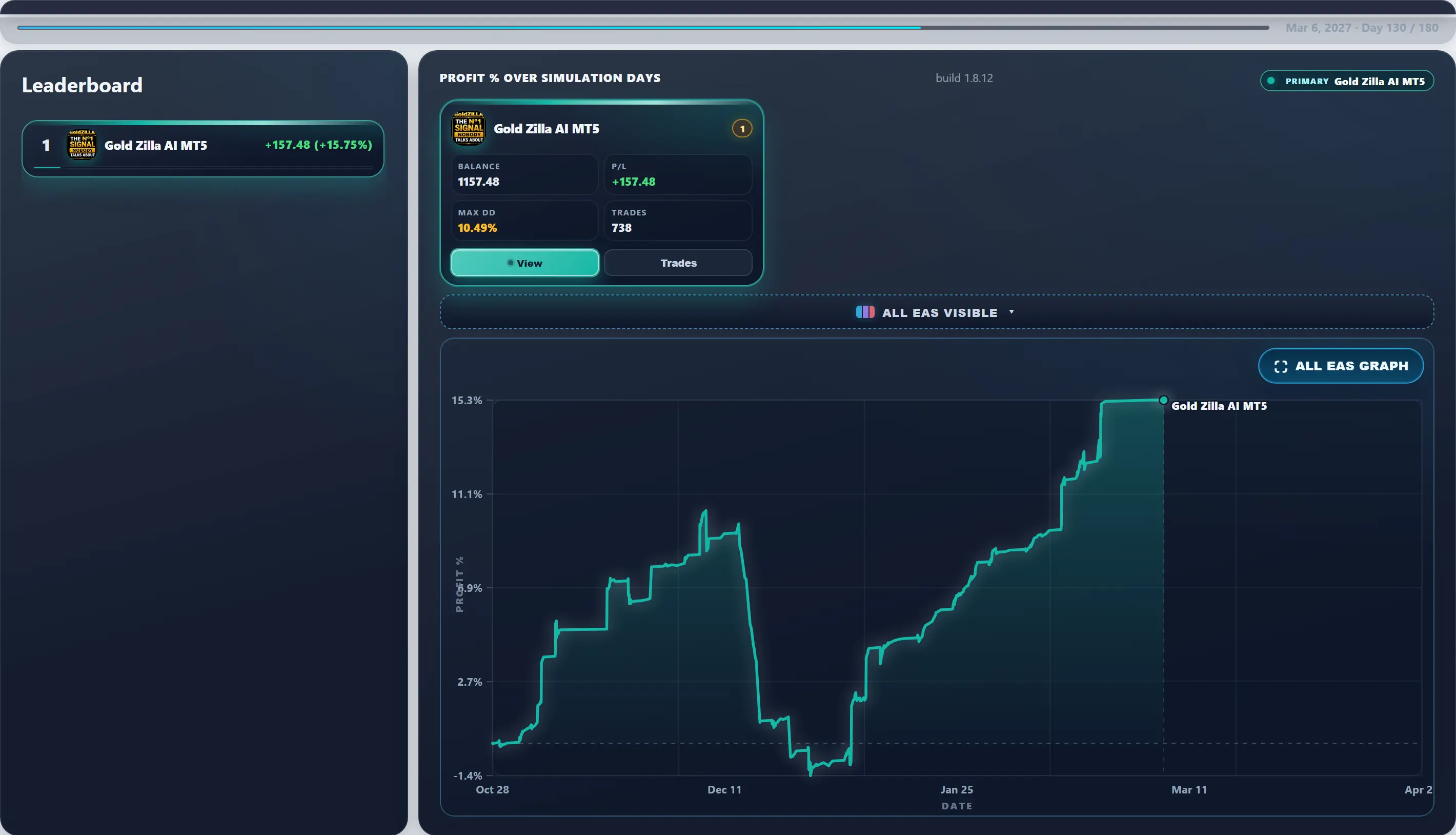Click the fullscreen bracket icon in ALL EAS GRAPH

[x=1281, y=366]
